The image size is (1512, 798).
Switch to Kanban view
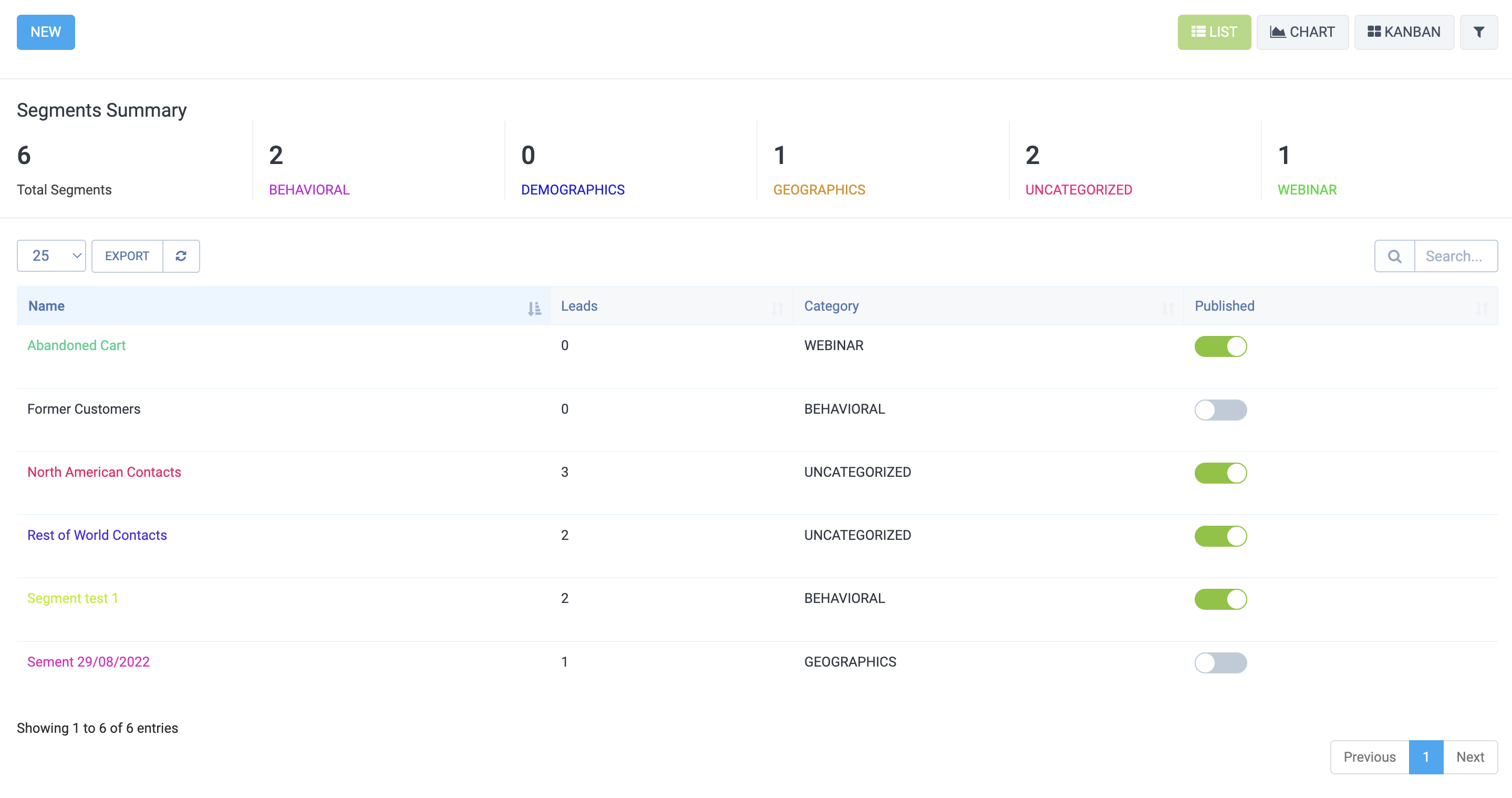1403,32
